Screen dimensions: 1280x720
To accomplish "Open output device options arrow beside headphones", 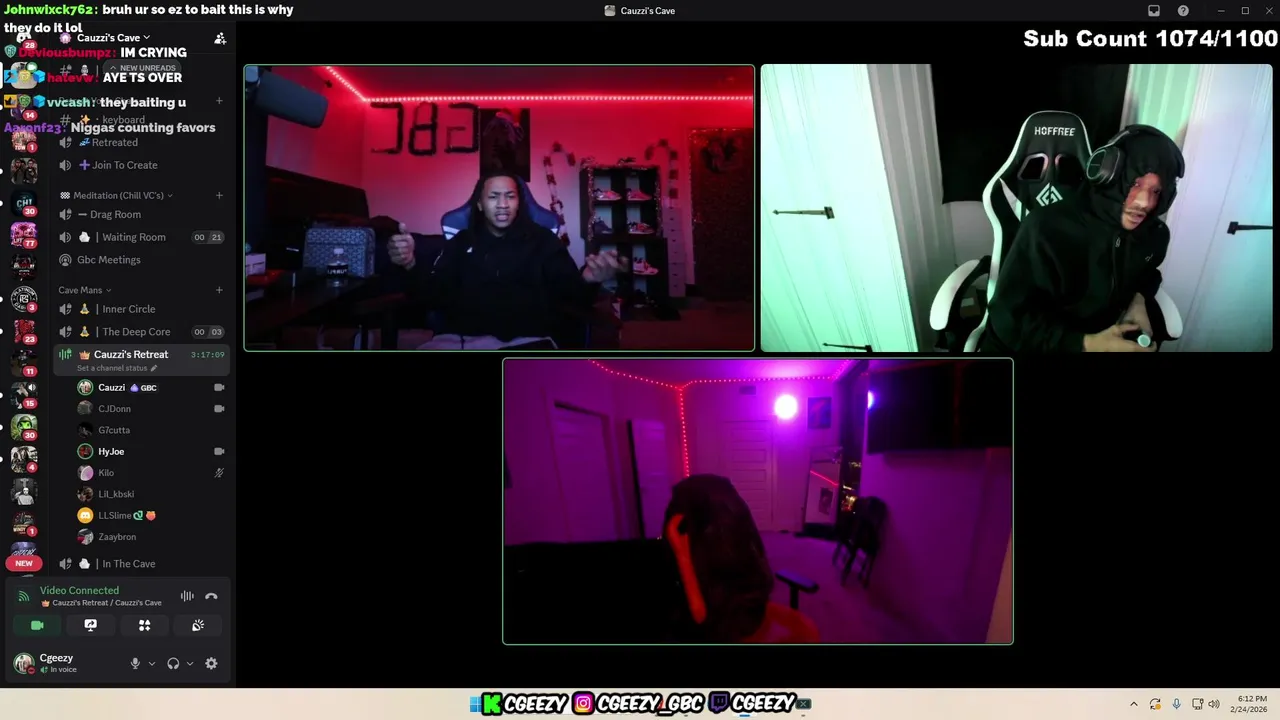I will tap(190, 664).
